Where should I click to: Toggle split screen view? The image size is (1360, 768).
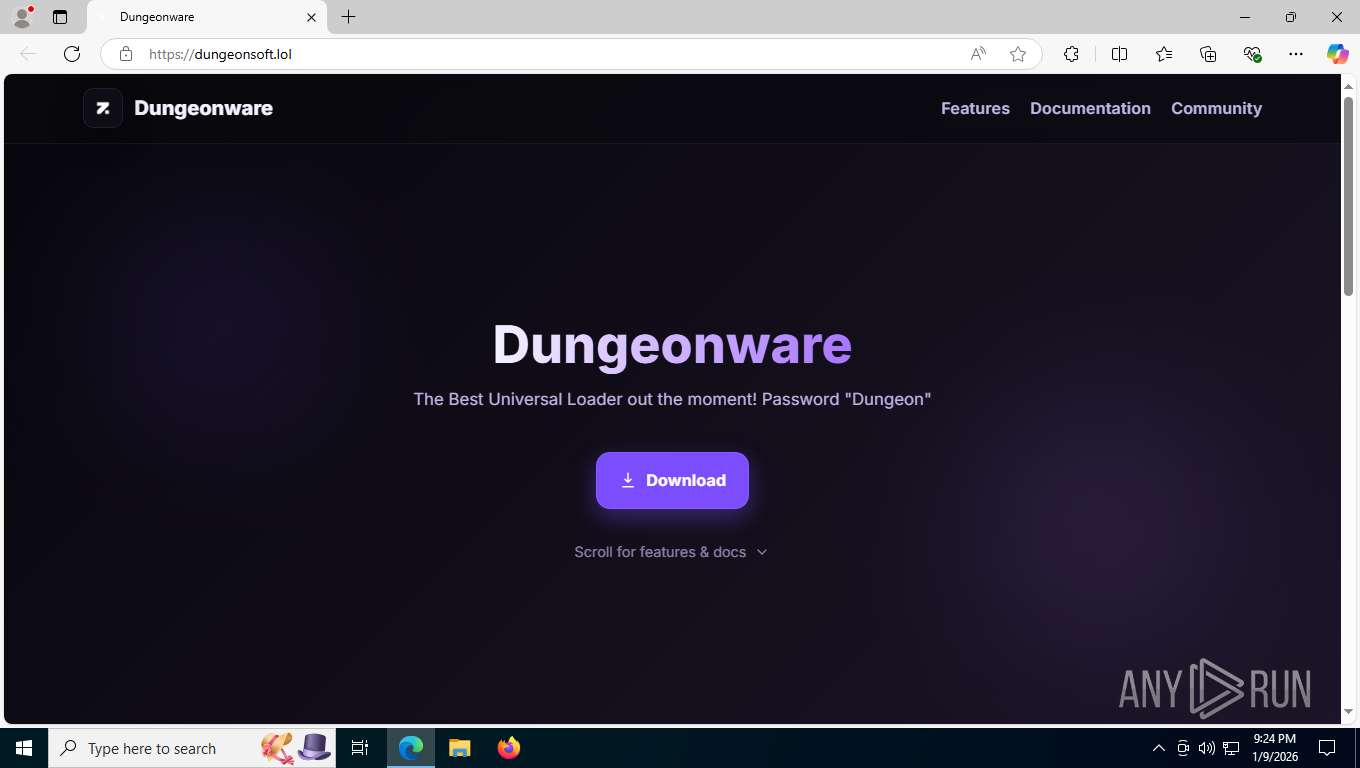pyautogui.click(x=1119, y=54)
